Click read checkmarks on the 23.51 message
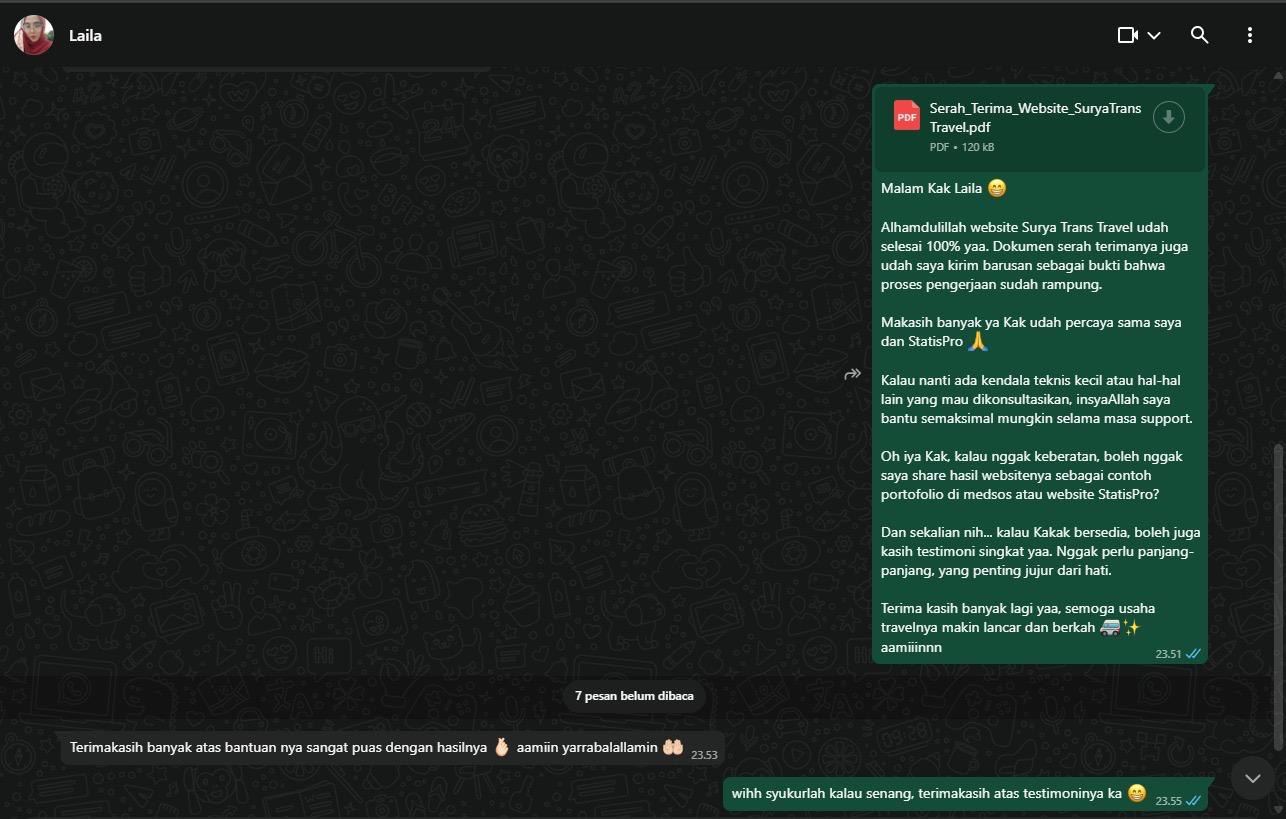The image size is (1286, 819). (1193, 654)
